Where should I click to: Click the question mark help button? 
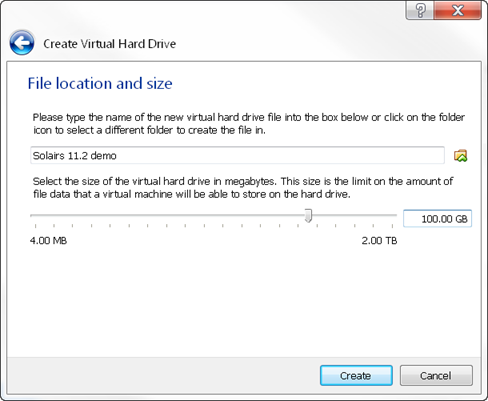tap(420, 10)
